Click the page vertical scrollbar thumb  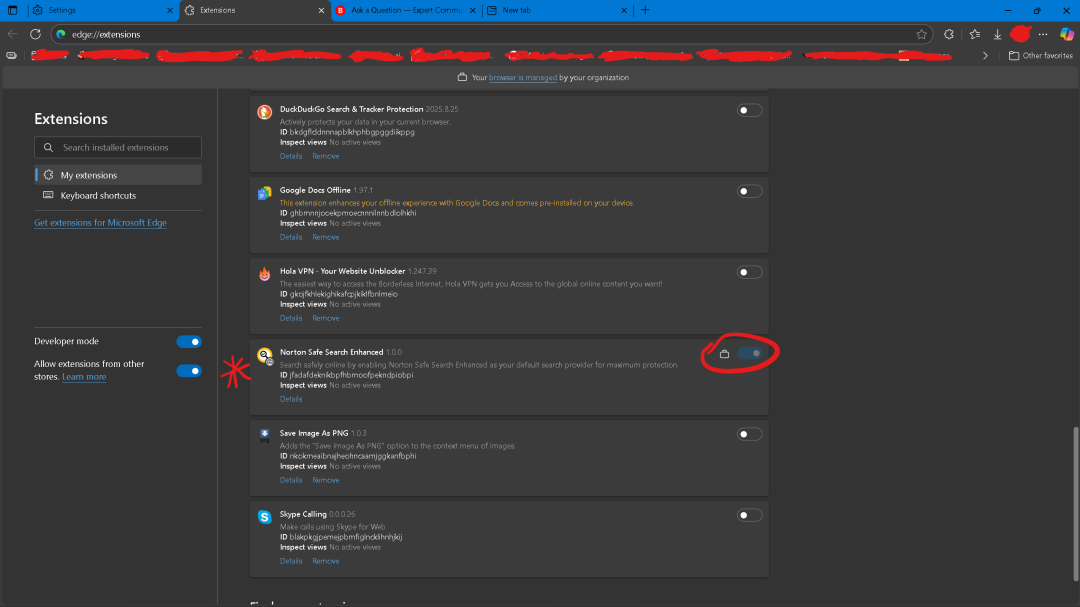[x=1075, y=504]
